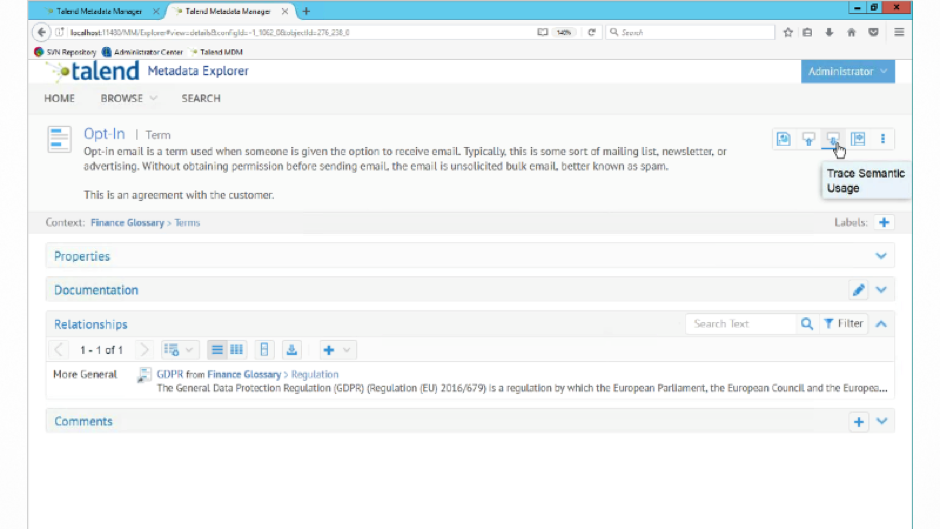Click the 'More General' relationship type label
The image size is (940, 529).
(x=85, y=374)
